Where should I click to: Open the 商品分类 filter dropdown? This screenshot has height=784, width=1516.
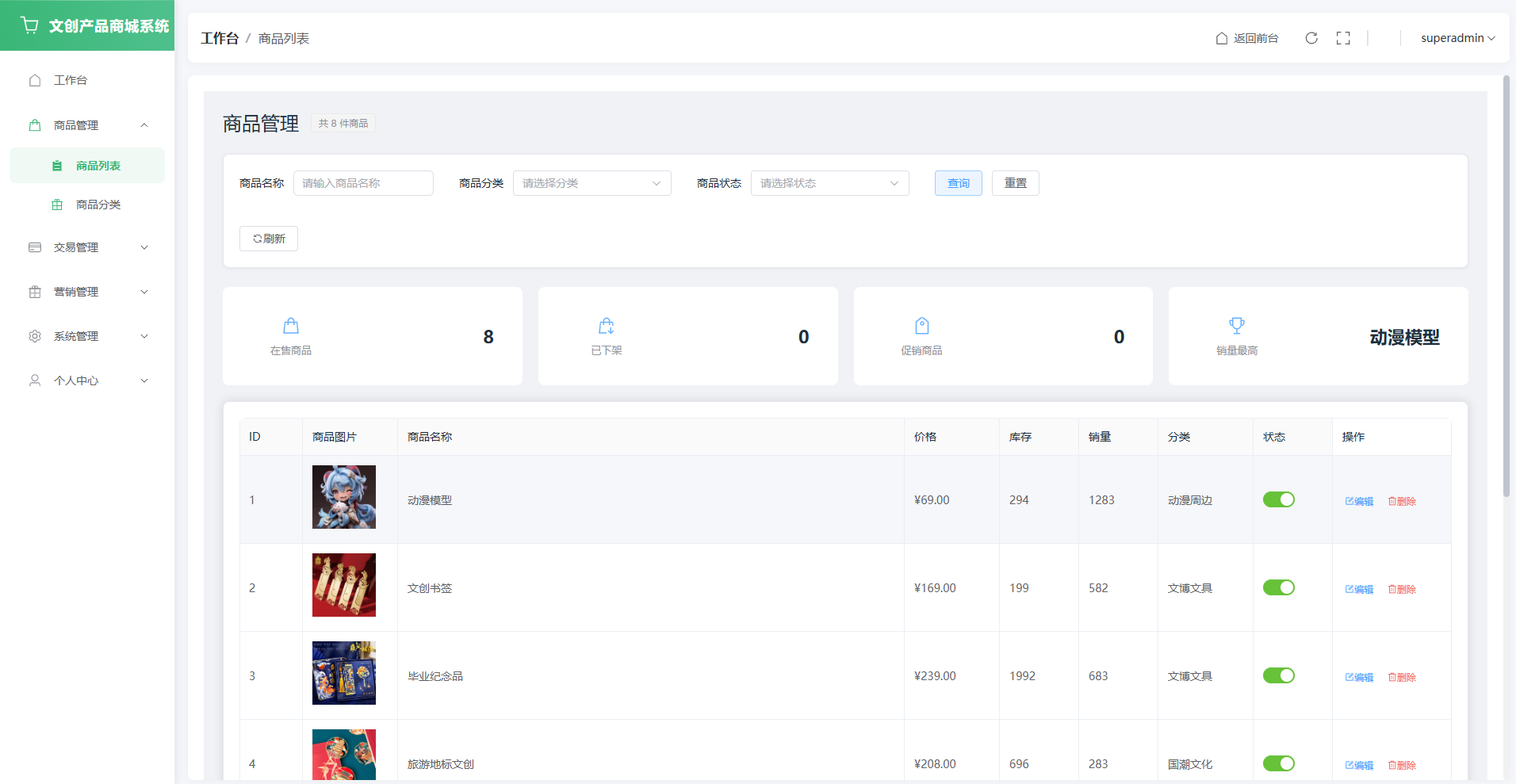(591, 183)
